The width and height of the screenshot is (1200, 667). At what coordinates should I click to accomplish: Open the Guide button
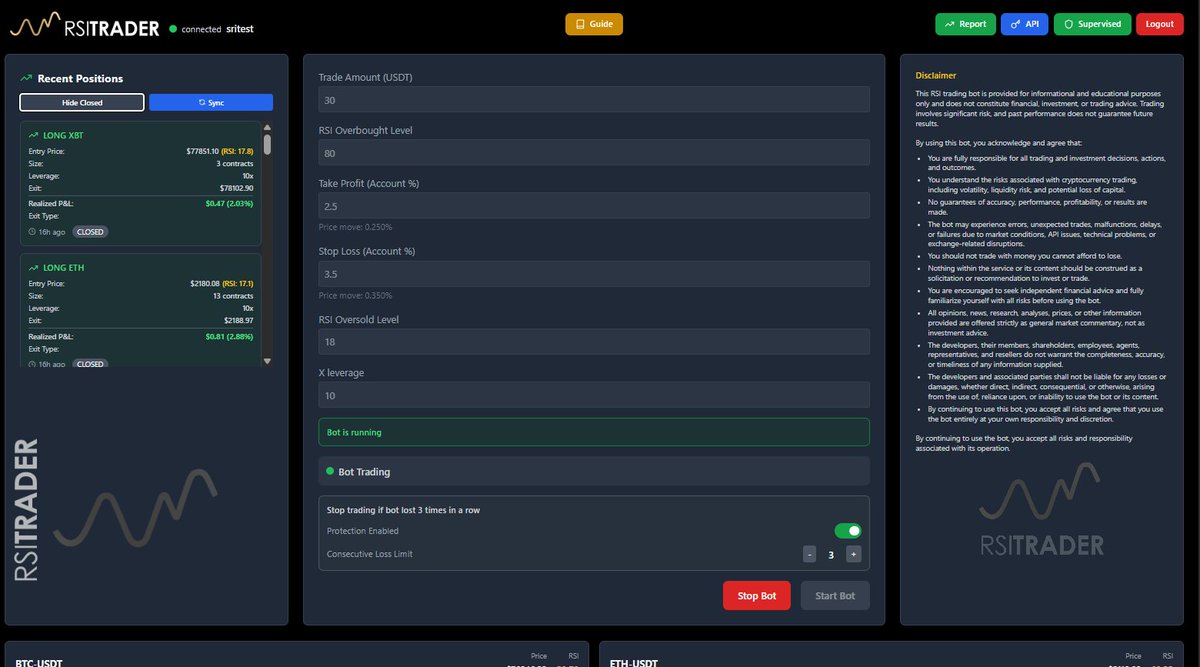point(594,24)
